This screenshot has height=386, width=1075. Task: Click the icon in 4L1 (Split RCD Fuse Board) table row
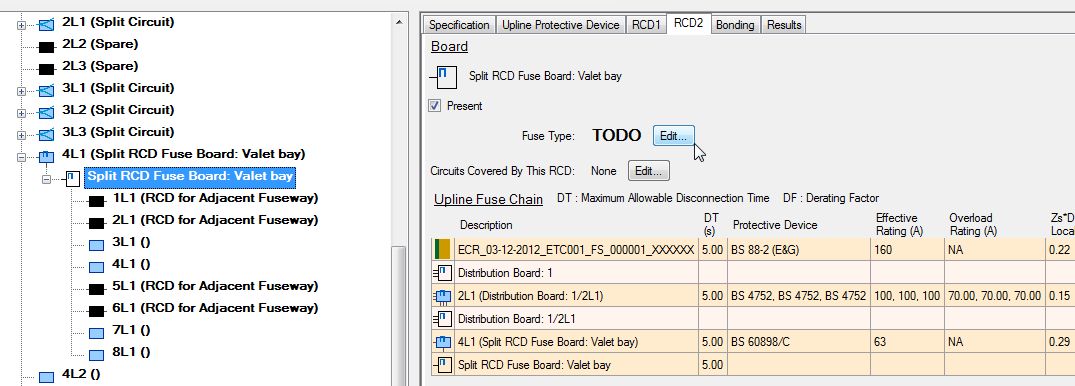[444, 342]
